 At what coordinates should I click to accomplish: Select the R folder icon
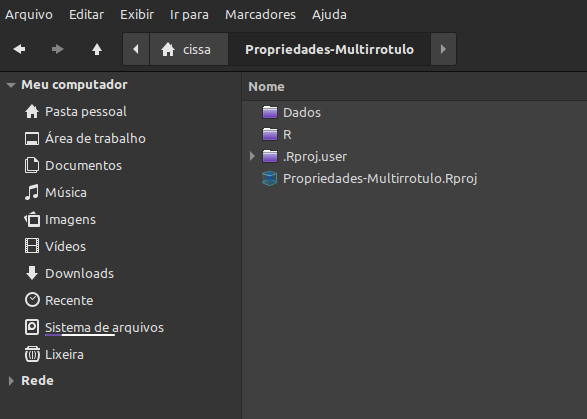click(x=270, y=134)
